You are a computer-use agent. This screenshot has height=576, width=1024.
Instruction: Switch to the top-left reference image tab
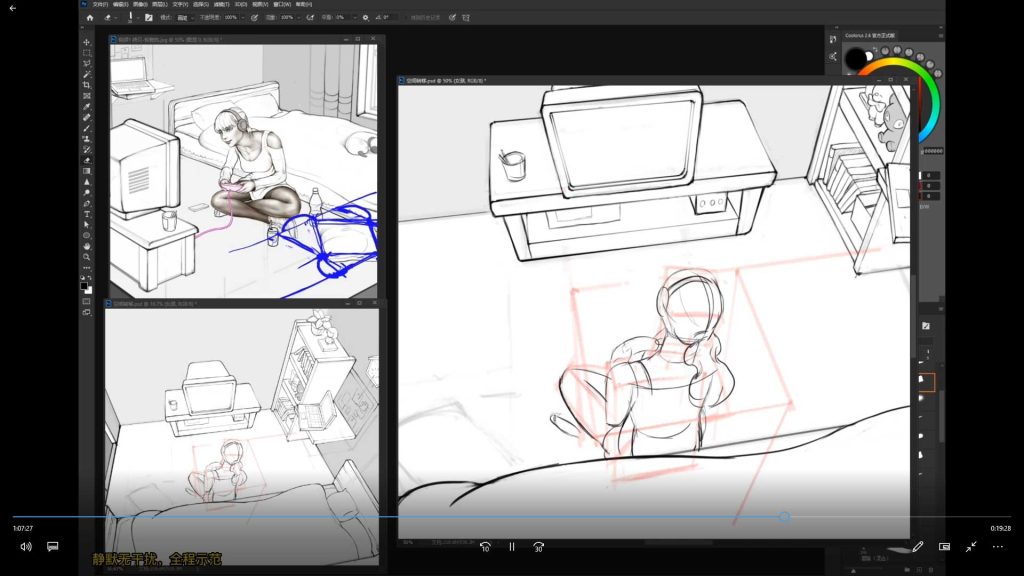tap(165, 40)
